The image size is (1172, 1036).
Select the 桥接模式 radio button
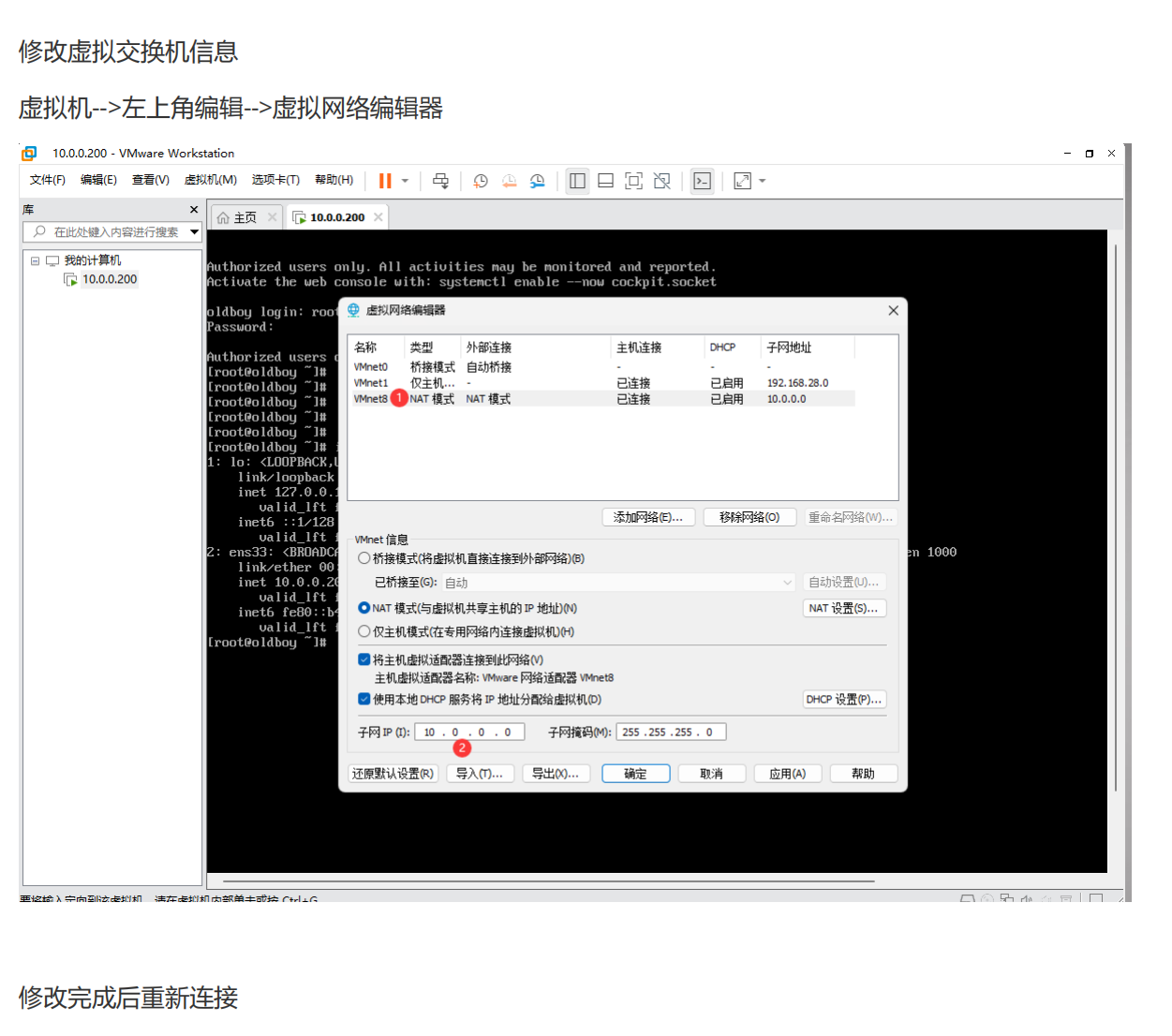363,558
